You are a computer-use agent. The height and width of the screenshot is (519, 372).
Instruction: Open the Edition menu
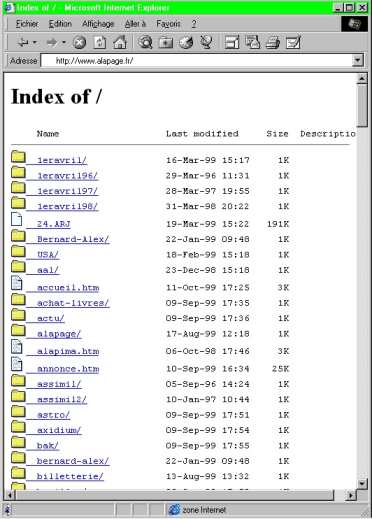[x=60, y=24]
